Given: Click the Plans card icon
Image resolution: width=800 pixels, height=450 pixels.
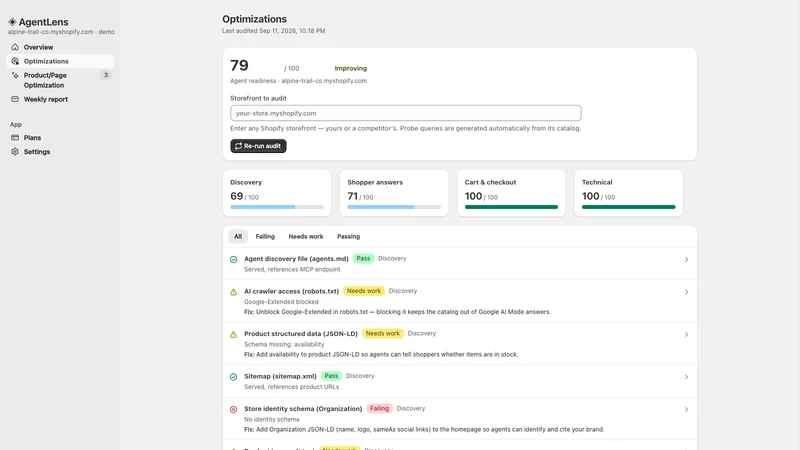Looking at the screenshot, I should (x=15, y=138).
